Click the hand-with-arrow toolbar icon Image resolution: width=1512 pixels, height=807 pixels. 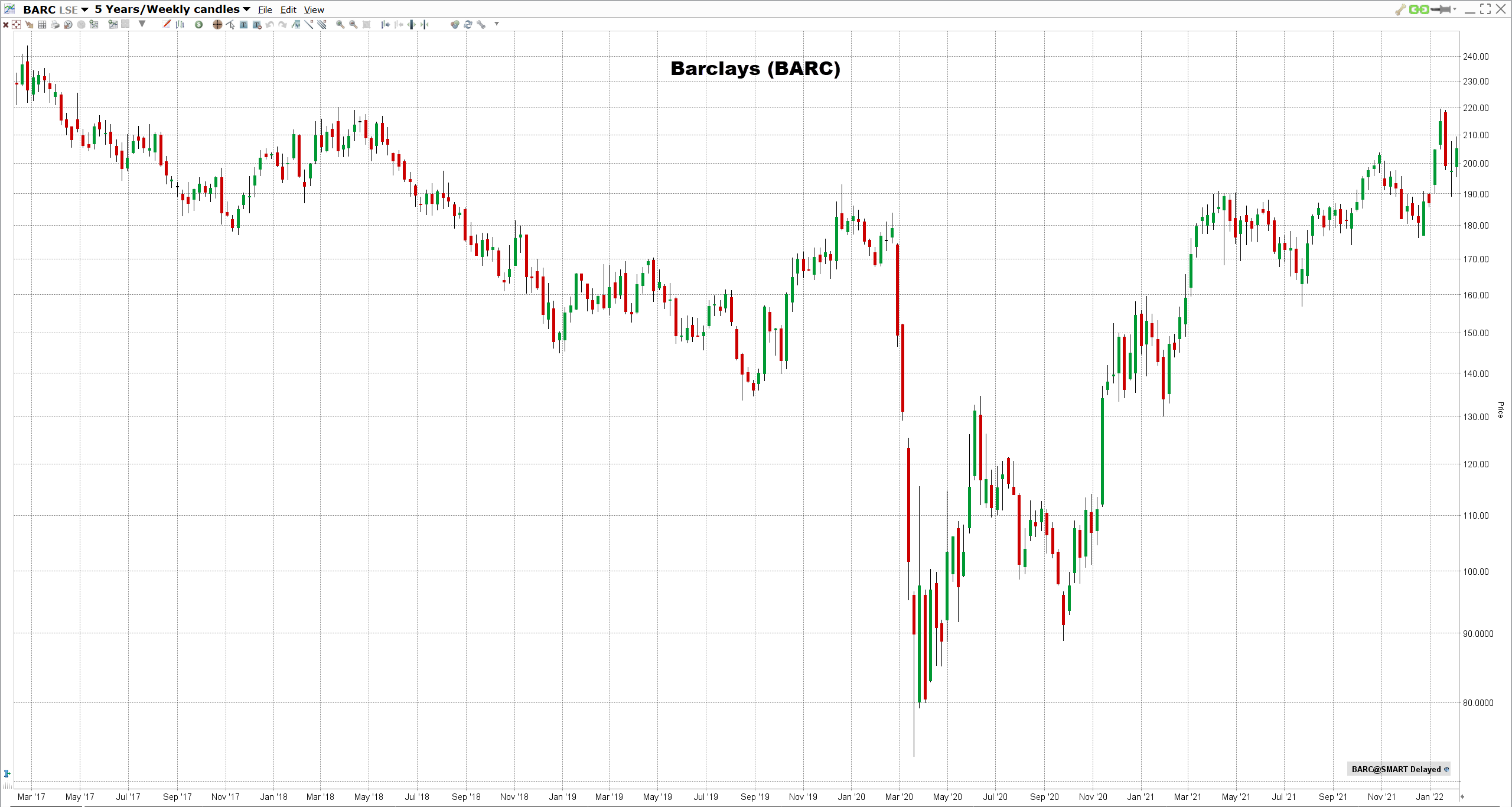[30, 25]
